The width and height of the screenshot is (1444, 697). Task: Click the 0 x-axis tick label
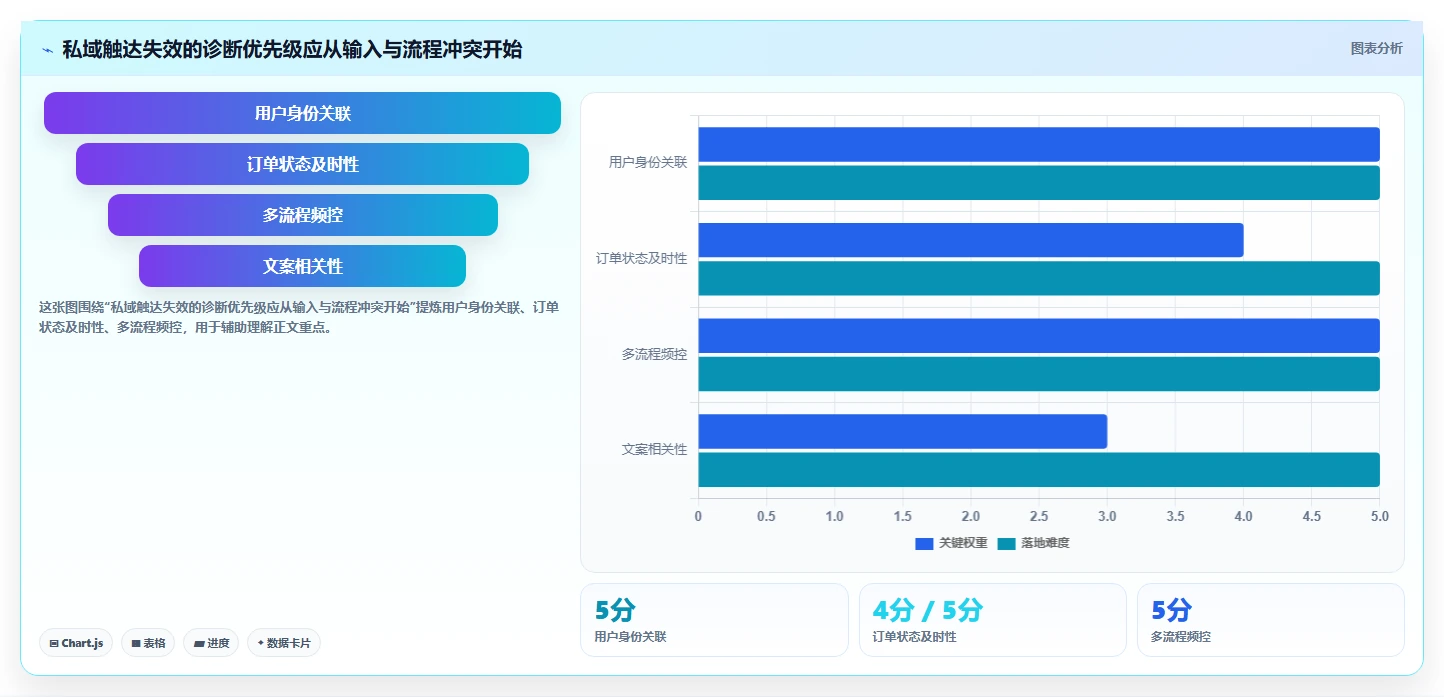[698, 516]
